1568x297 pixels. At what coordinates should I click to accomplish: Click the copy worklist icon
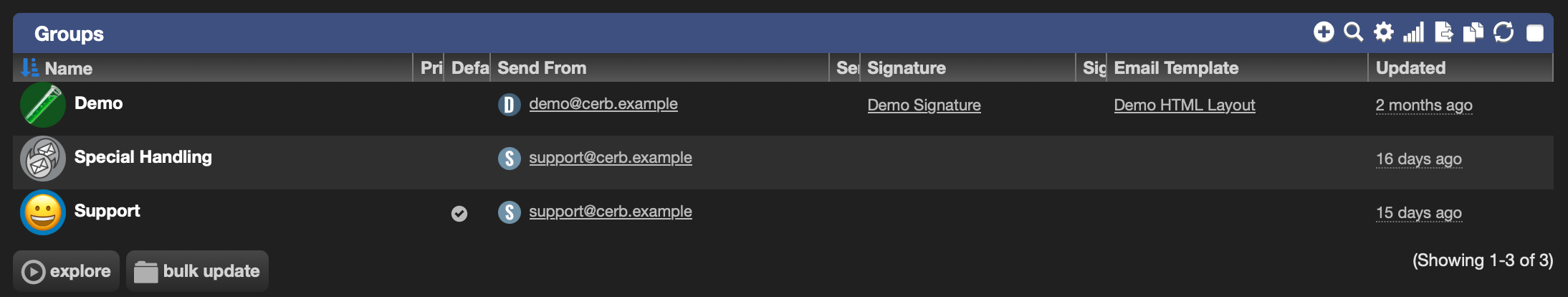pos(1473,32)
